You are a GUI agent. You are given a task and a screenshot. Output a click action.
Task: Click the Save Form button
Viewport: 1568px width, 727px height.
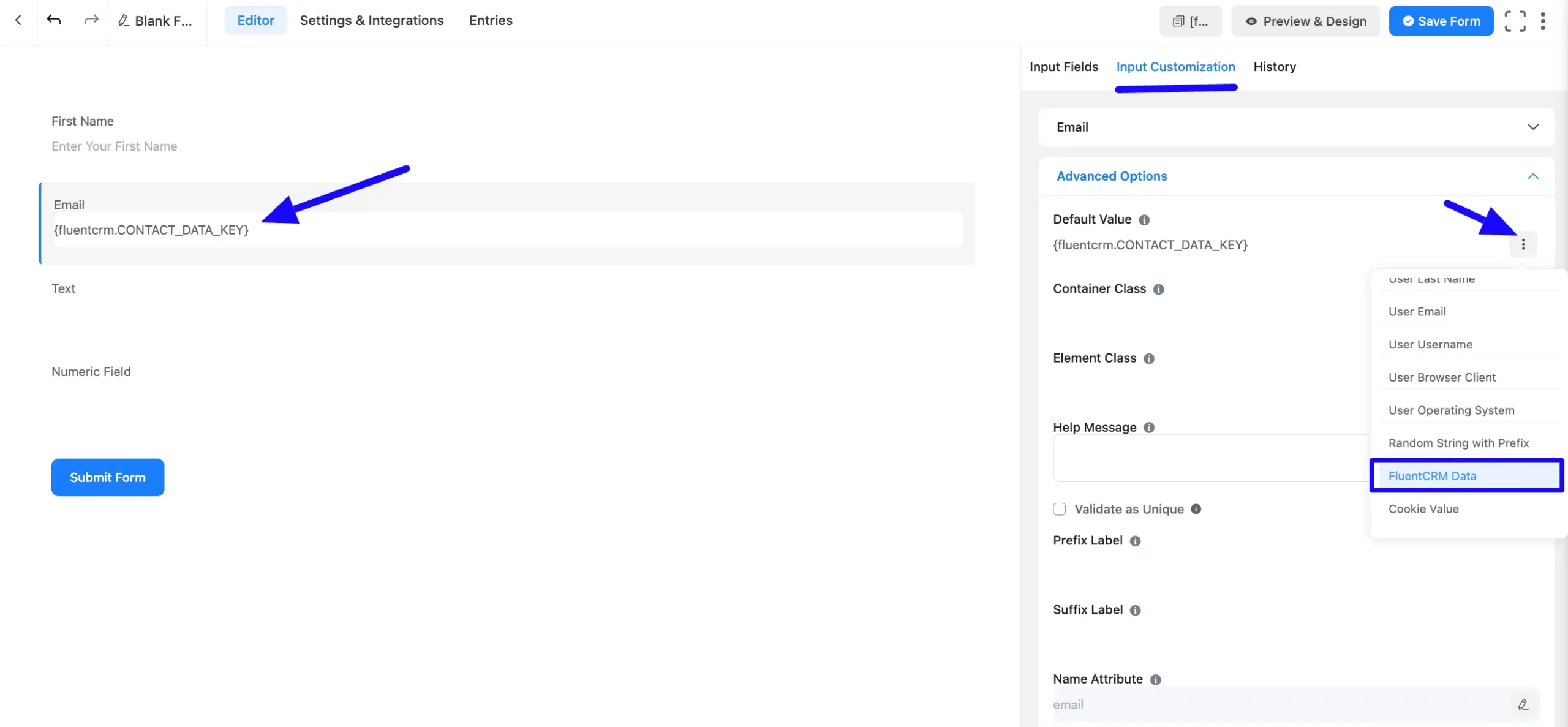(x=1441, y=21)
